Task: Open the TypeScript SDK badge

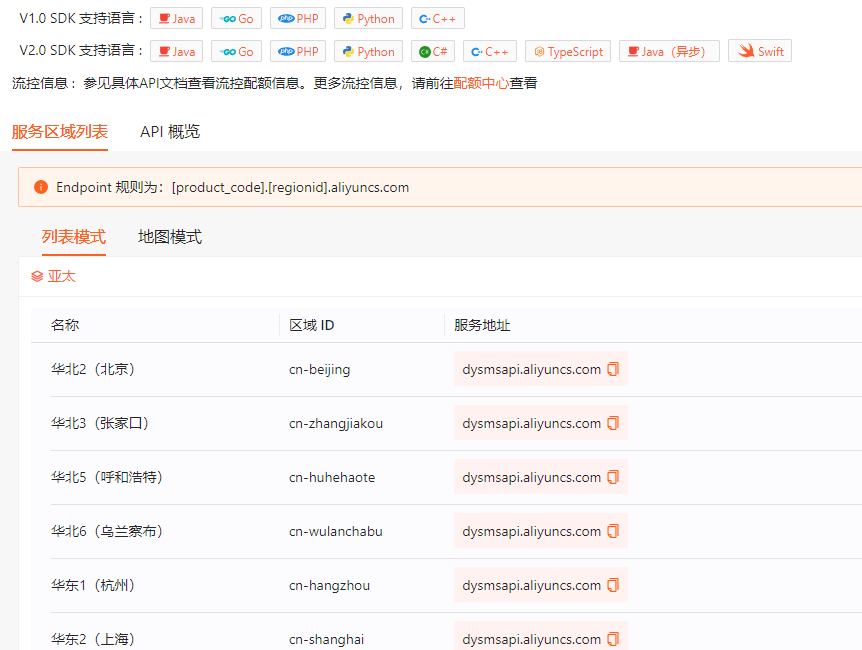Action: click(x=567, y=51)
